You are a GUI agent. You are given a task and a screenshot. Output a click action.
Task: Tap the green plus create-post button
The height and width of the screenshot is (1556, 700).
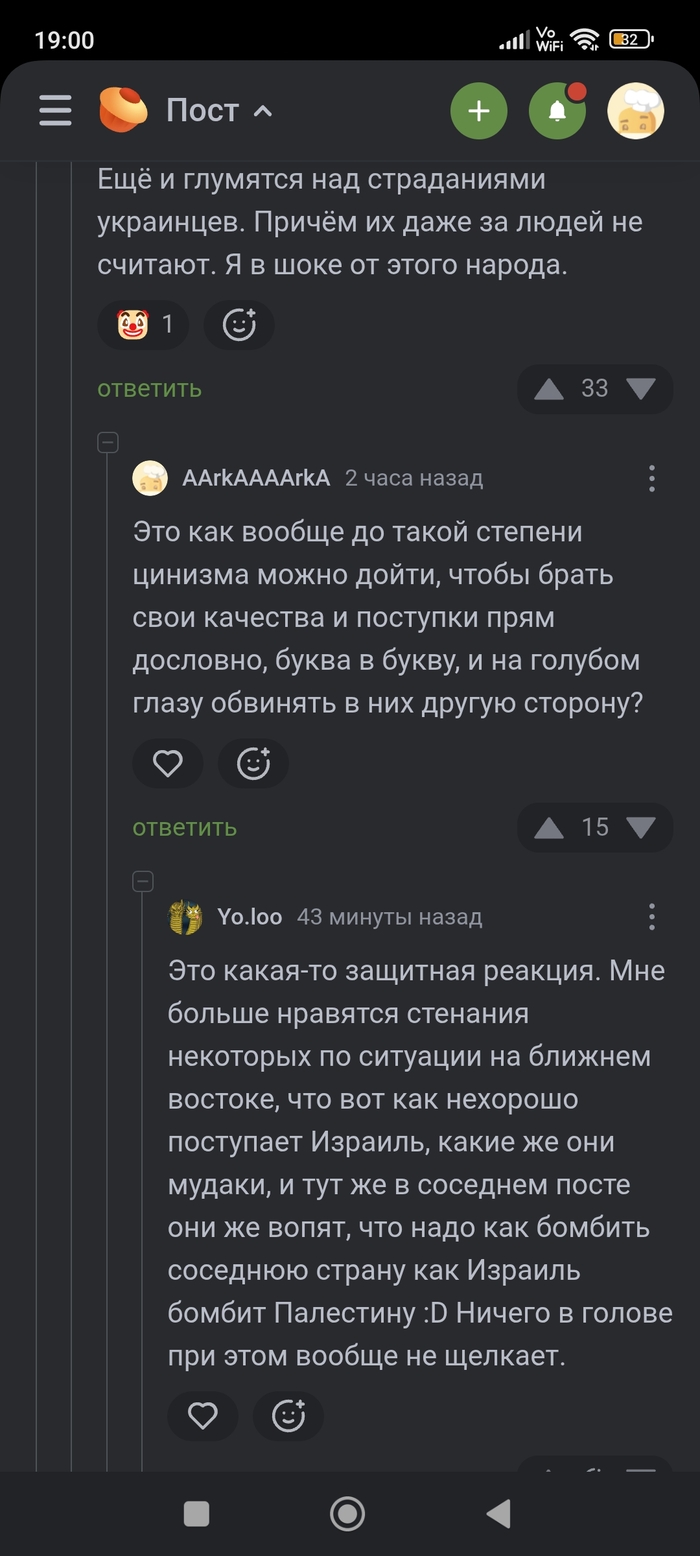(479, 110)
